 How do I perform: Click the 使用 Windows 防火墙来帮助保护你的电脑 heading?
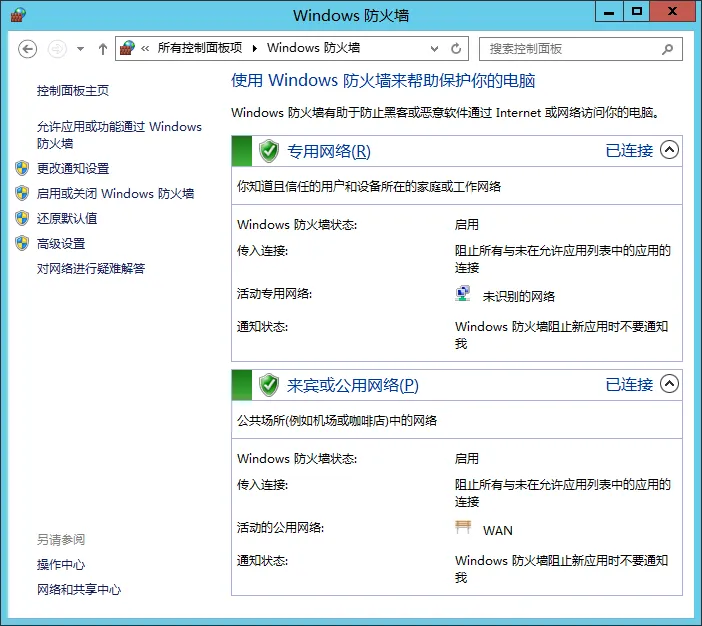click(x=383, y=81)
